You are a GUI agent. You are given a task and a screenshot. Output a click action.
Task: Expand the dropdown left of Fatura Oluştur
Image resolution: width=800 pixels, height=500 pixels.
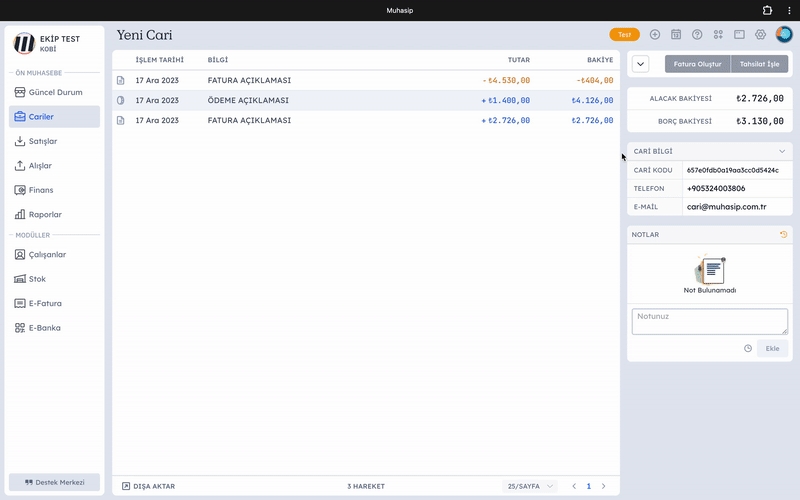(x=641, y=64)
